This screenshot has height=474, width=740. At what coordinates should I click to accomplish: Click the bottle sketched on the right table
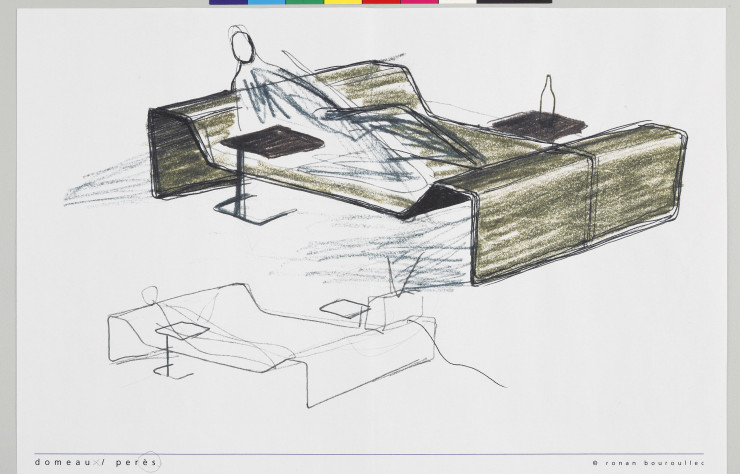pos(547,96)
